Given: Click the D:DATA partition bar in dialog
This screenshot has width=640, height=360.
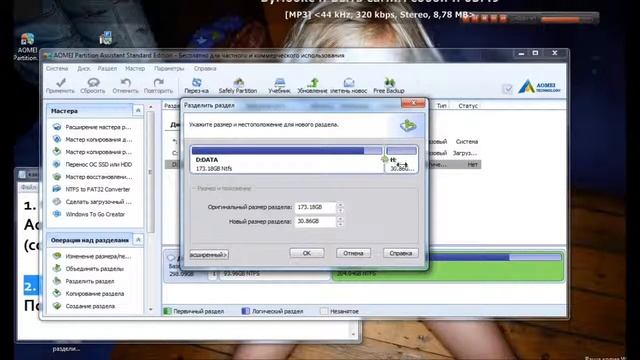Looking at the screenshot, I should coord(287,159).
